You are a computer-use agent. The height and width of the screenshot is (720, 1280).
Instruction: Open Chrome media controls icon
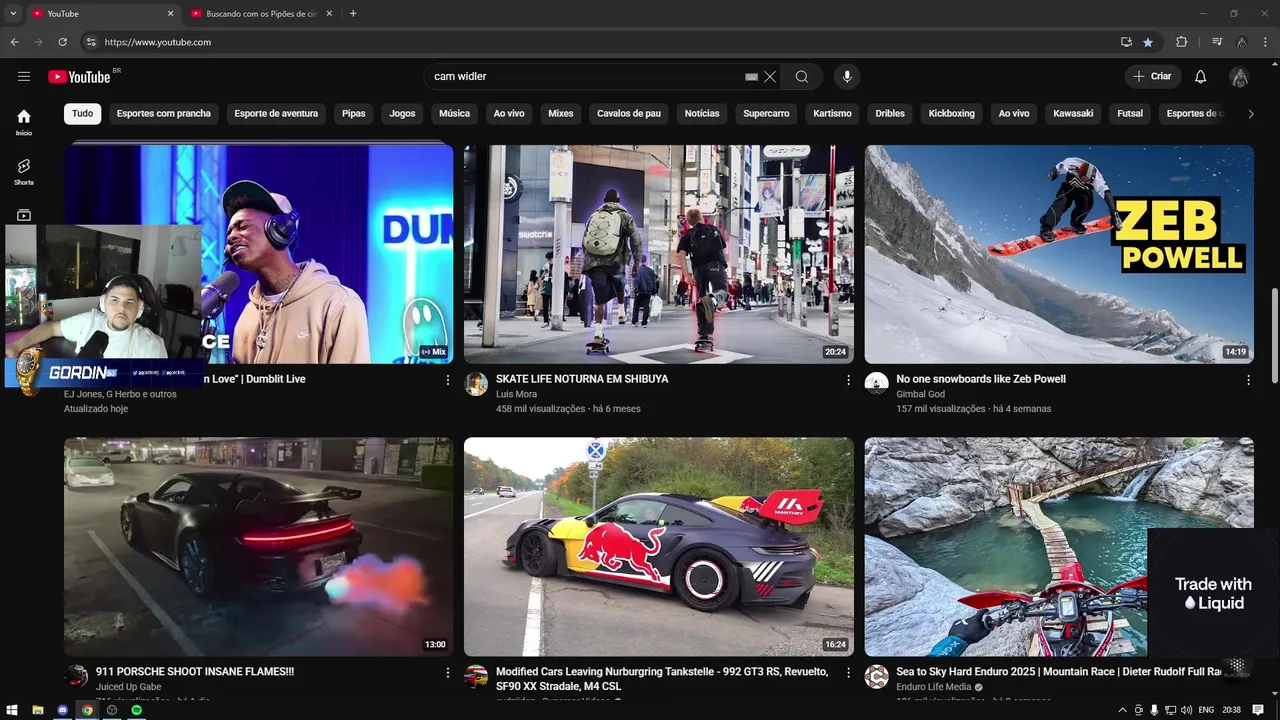coord(1217,42)
